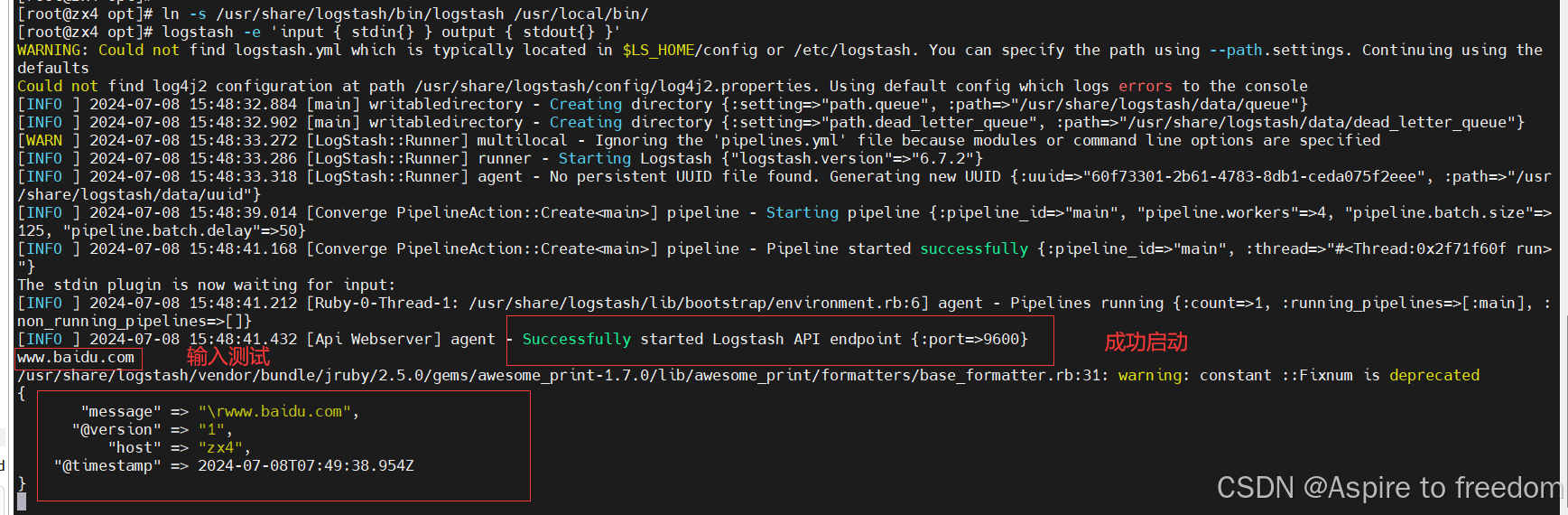Viewport: 1568px width, 515px height.
Task: Click 'non_running_pipelines=>[]' text
Action: (130, 321)
